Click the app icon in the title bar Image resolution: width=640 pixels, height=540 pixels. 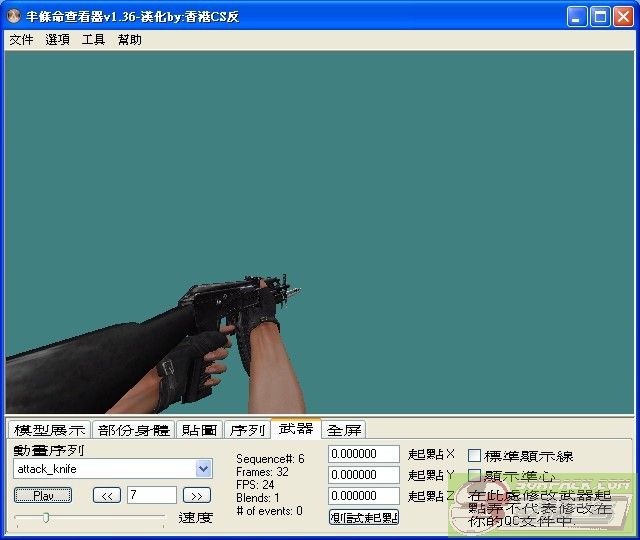(15, 16)
